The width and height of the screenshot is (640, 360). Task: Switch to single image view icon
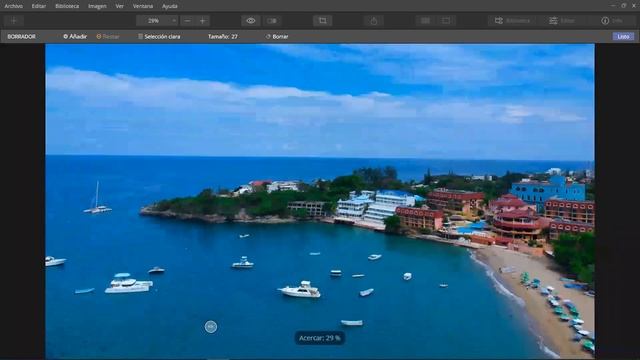(x=446, y=21)
